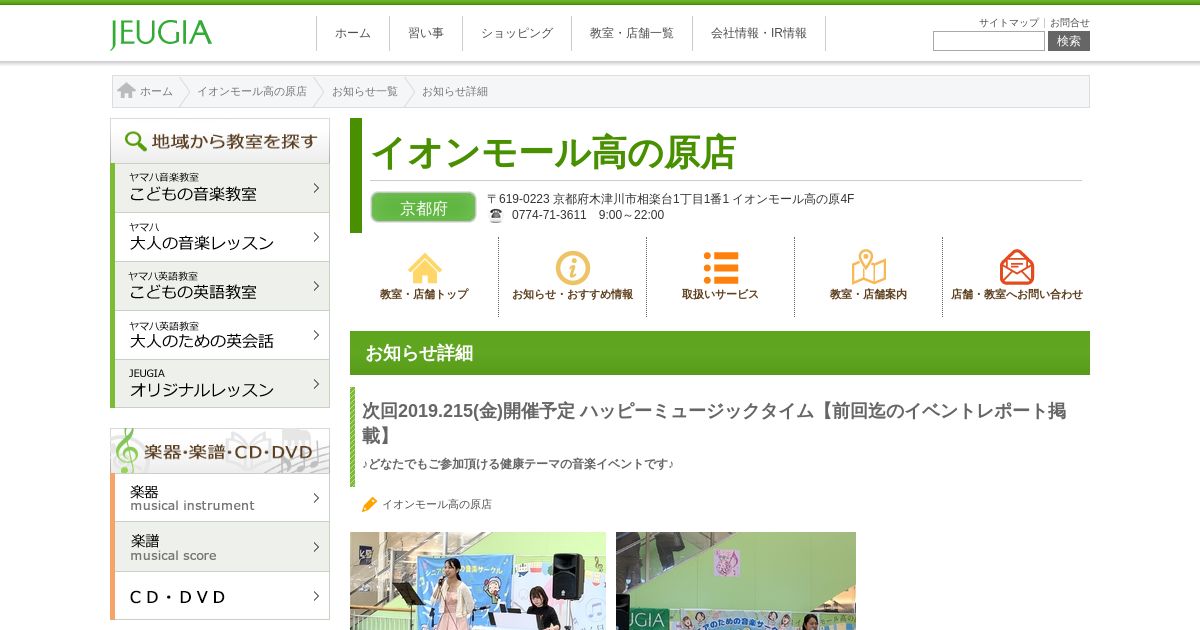This screenshot has width=1200, height=630.
Task: Click the お知らせ詳細 section header
Action: [720, 353]
